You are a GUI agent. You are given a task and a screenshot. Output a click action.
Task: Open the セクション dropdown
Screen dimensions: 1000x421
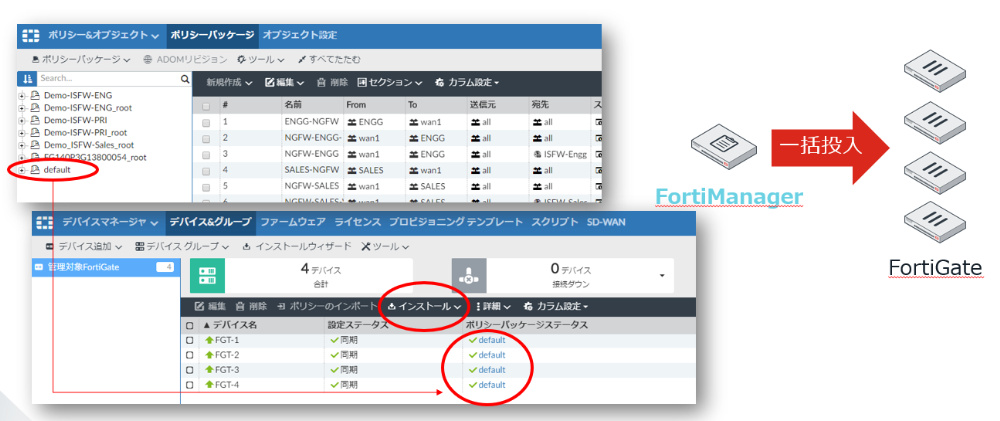click(x=390, y=83)
